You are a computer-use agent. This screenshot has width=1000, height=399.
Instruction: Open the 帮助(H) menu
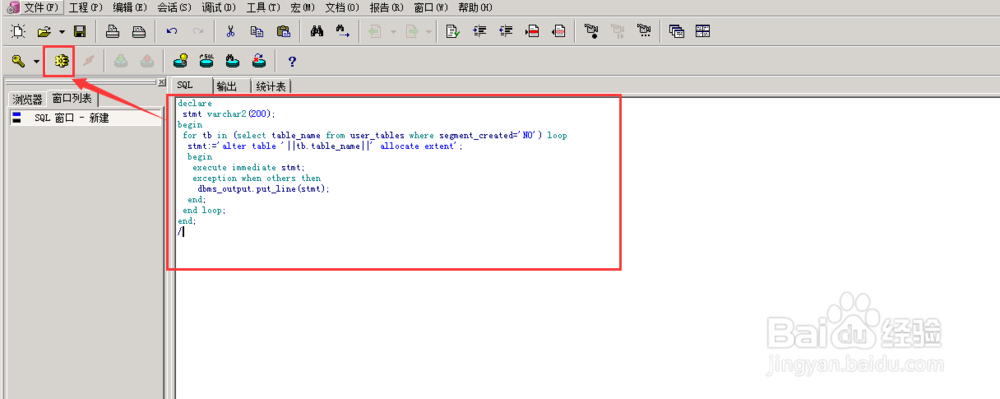(475, 8)
